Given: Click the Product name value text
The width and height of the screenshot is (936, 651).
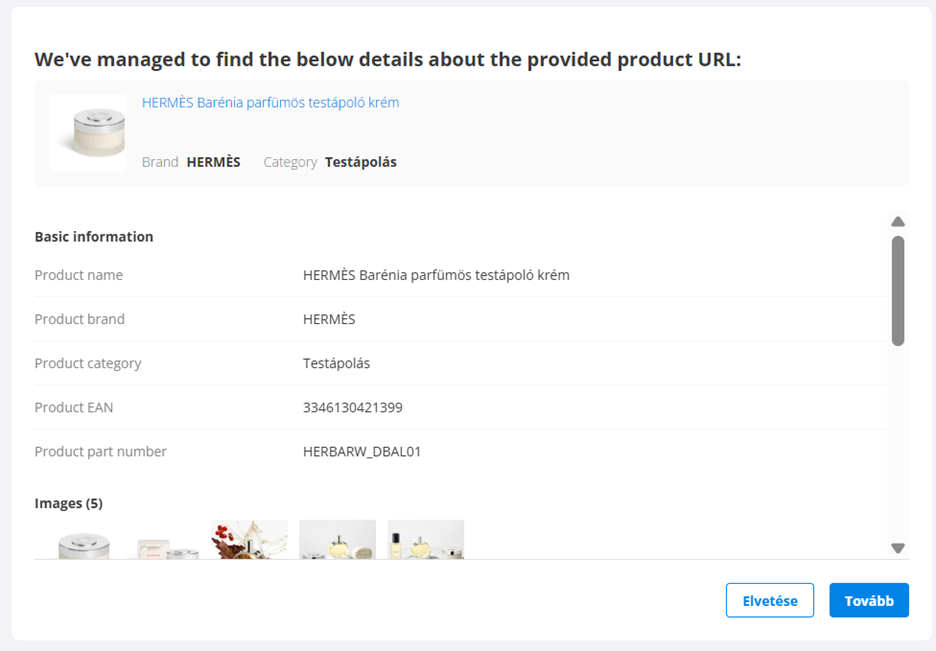Looking at the screenshot, I should pos(436,275).
